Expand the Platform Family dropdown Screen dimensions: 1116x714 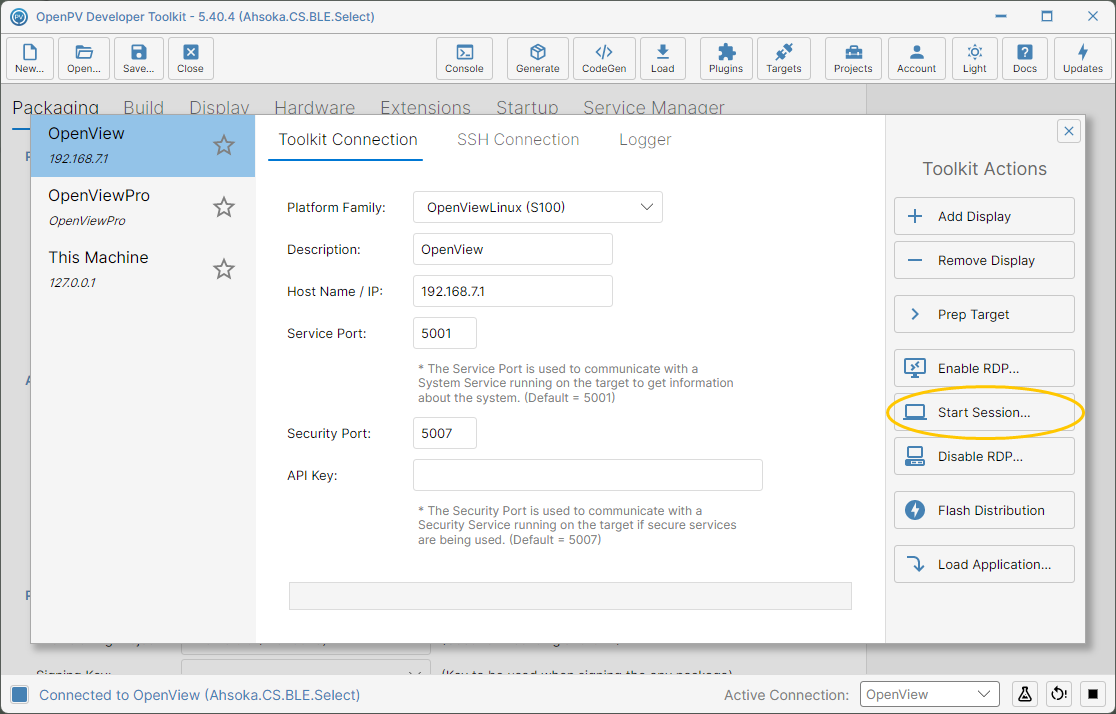[537, 207]
